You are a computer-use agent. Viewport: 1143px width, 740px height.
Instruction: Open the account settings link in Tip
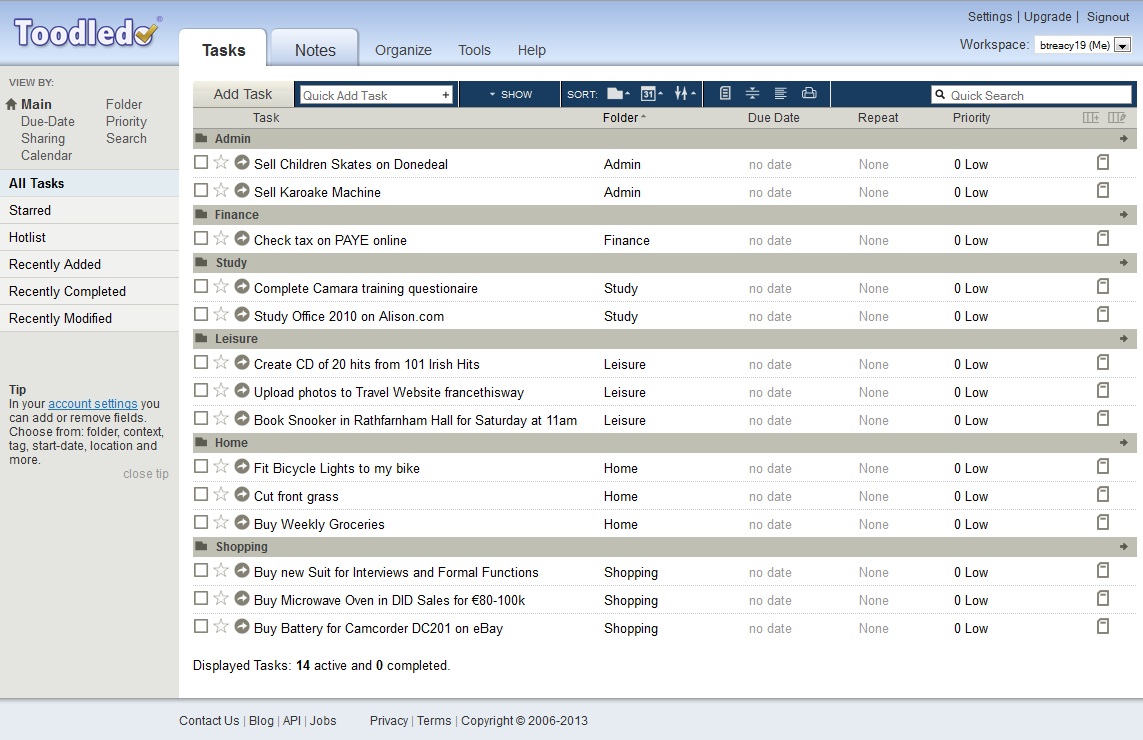[93, 403]
